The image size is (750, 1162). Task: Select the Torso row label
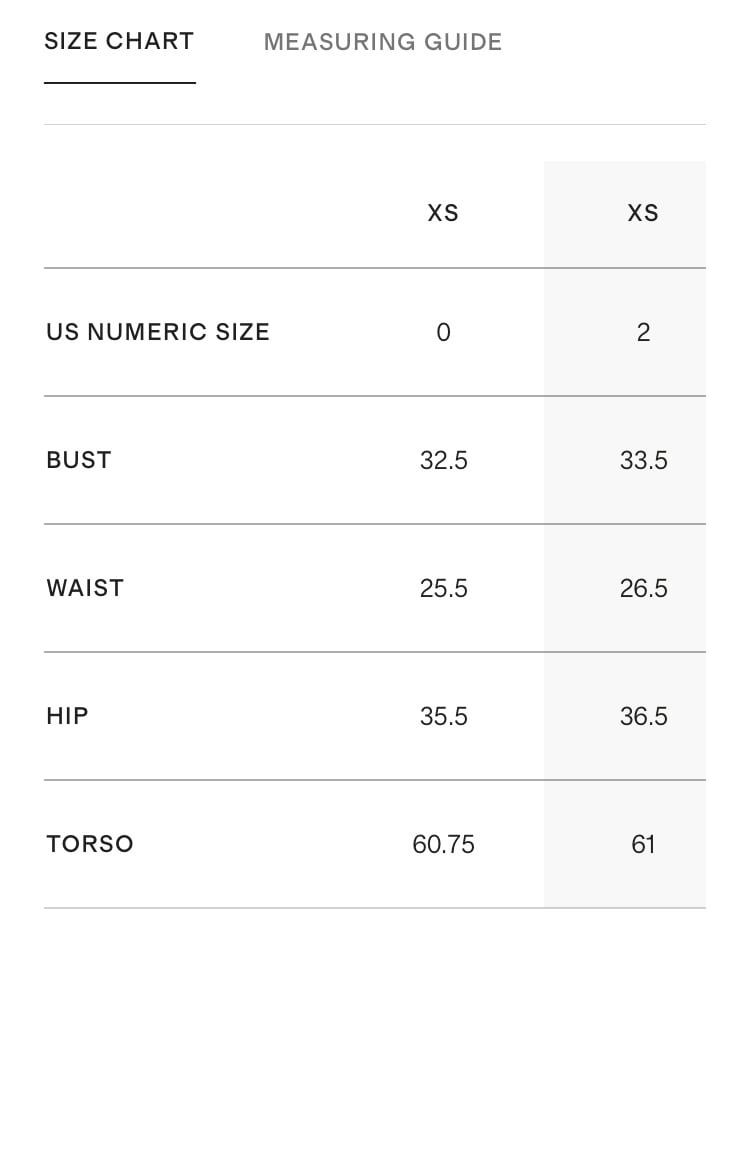pos(90,844)
